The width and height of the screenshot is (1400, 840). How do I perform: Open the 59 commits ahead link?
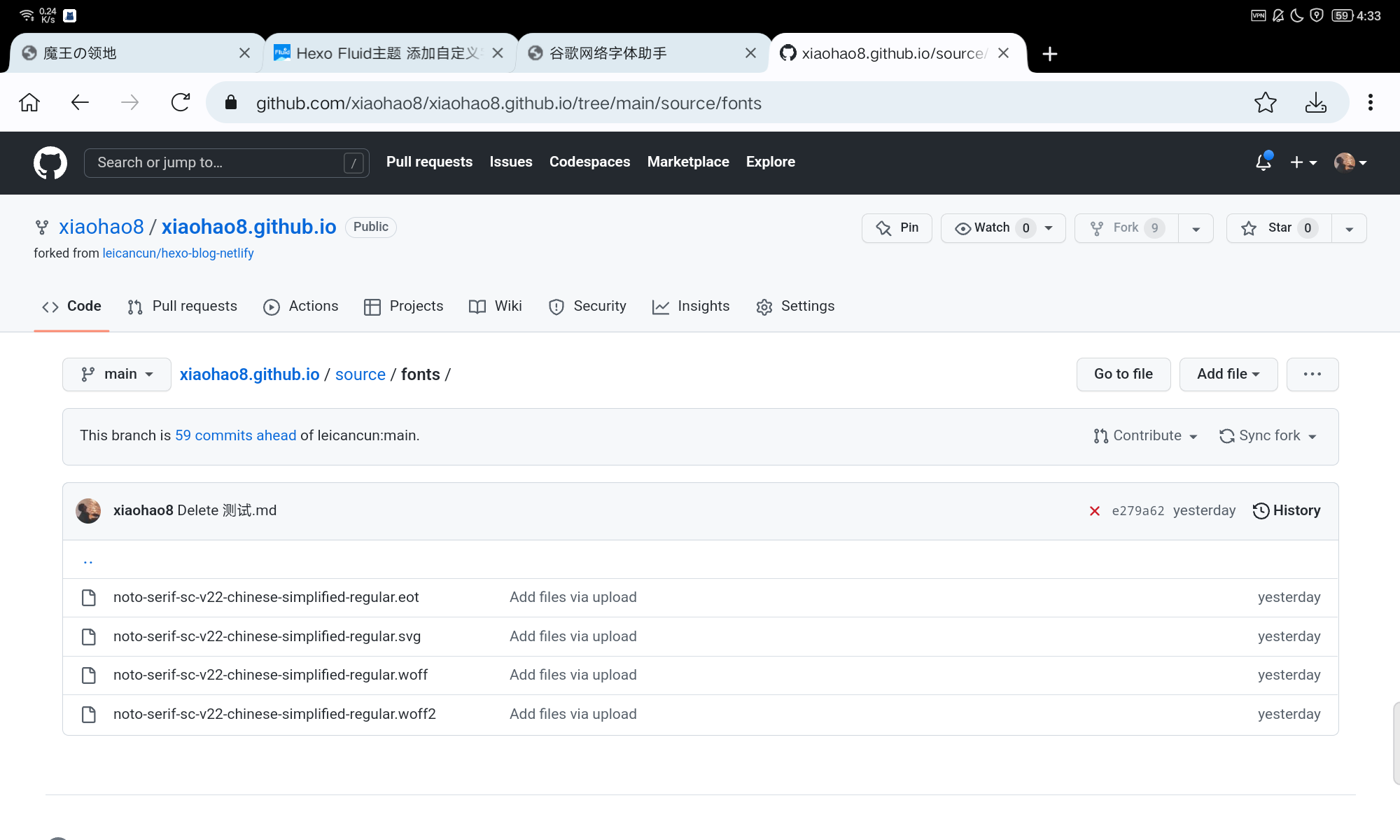point(235,435)
